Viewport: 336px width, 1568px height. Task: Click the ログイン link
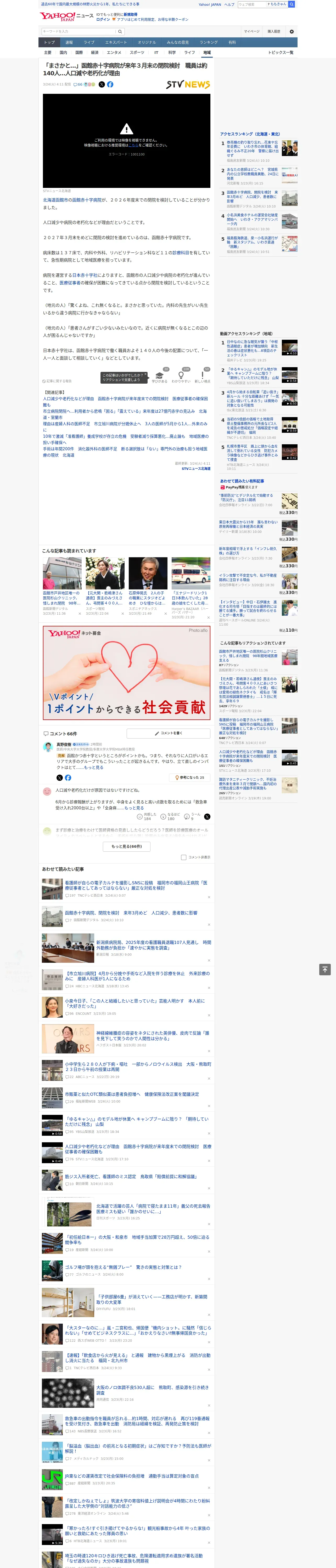[103, 20]
